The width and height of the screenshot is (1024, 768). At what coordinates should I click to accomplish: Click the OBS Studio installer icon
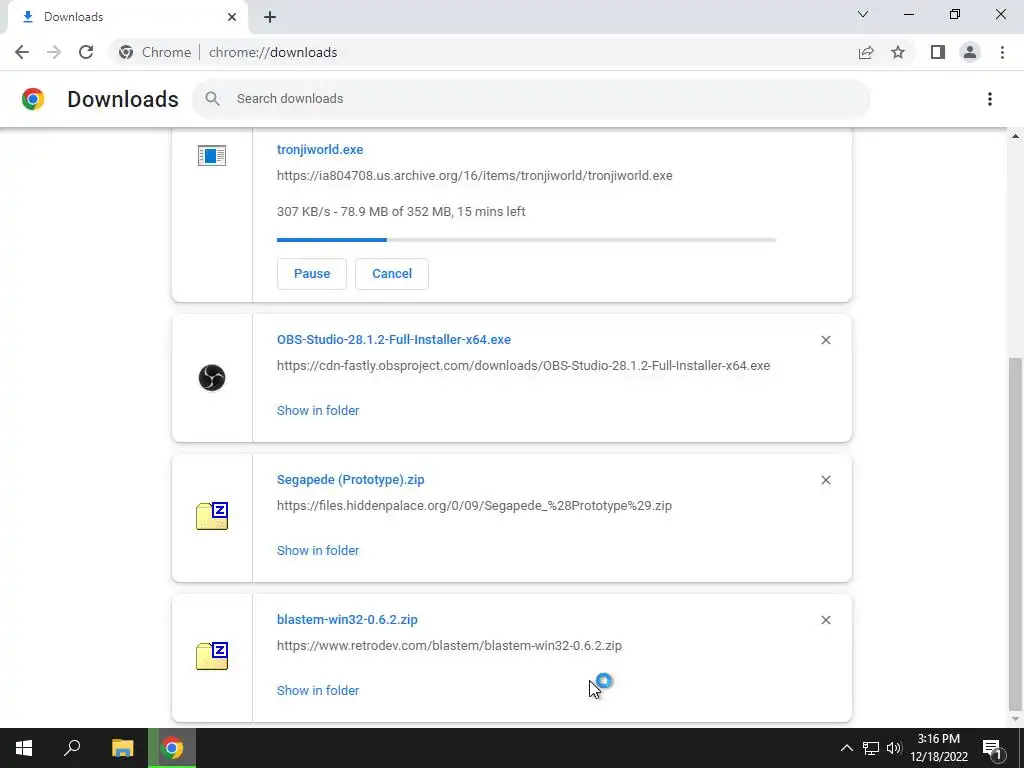tap(212, 377)
